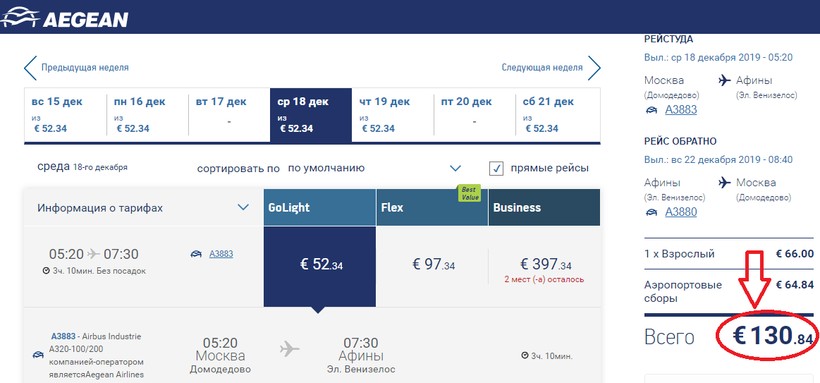Screen dimensions: 820x383
Task: Go to previous week with left arrow
Action: (x=30, y=68)
